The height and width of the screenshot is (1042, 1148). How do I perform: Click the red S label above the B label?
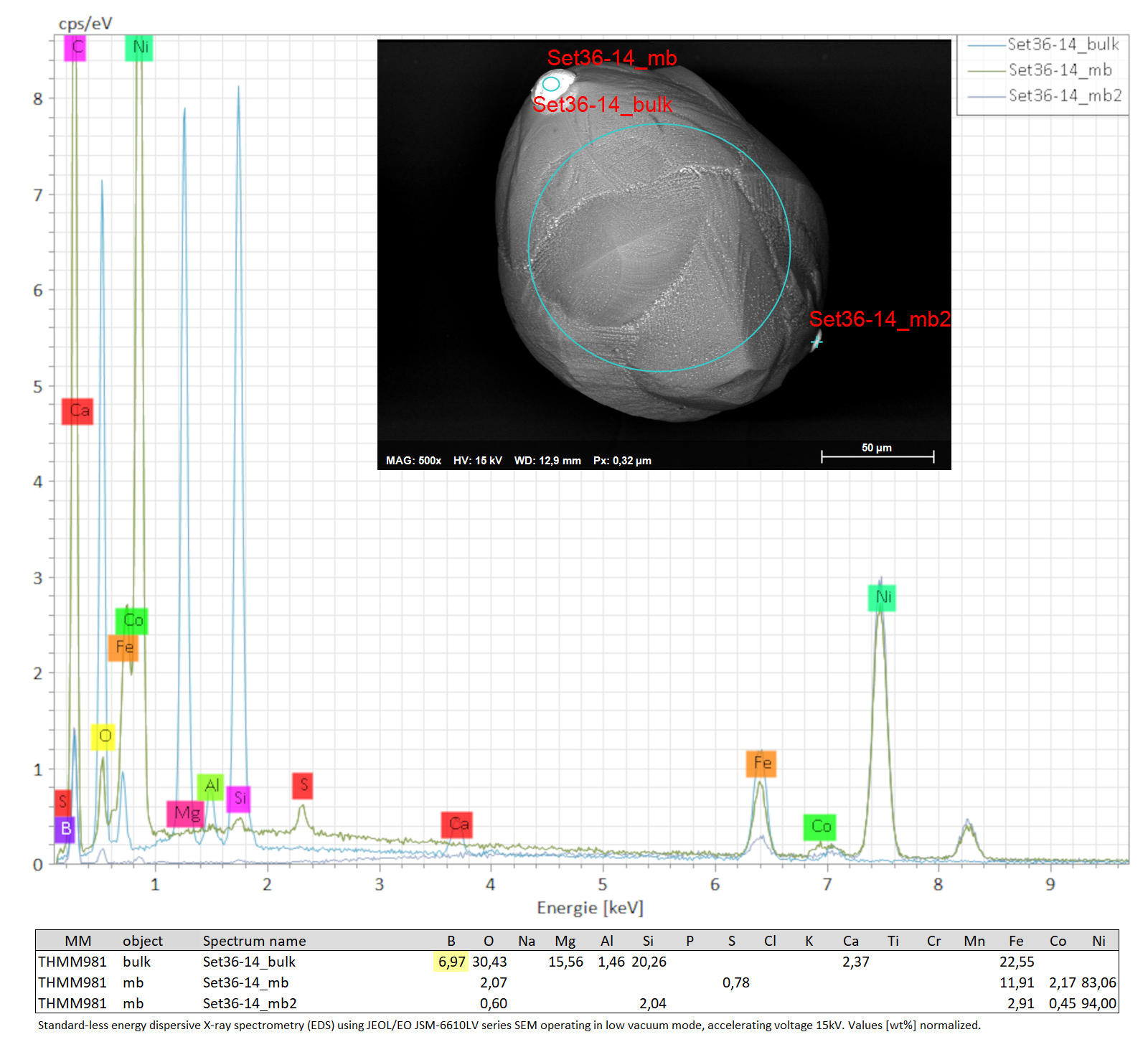pyautogui.click(x=63, y=802)
